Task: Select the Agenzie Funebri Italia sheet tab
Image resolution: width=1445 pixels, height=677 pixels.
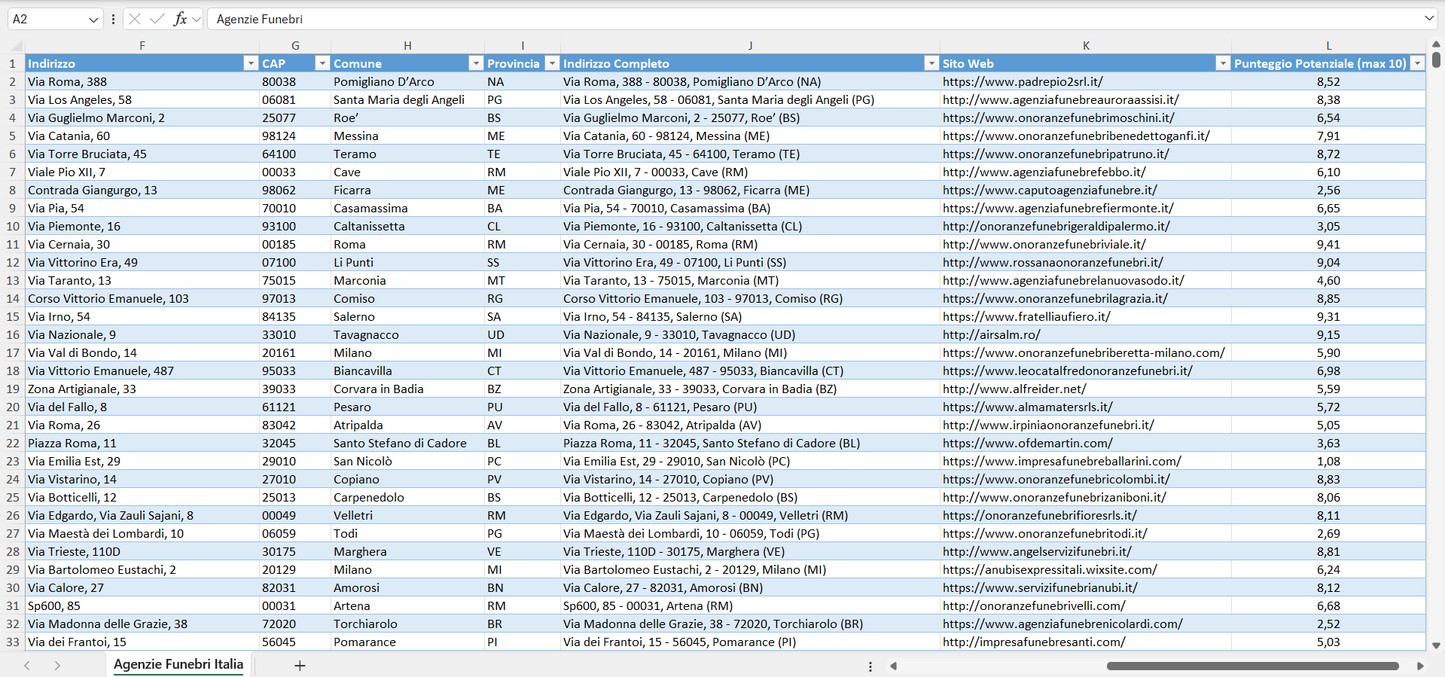Action: point(178,665)
